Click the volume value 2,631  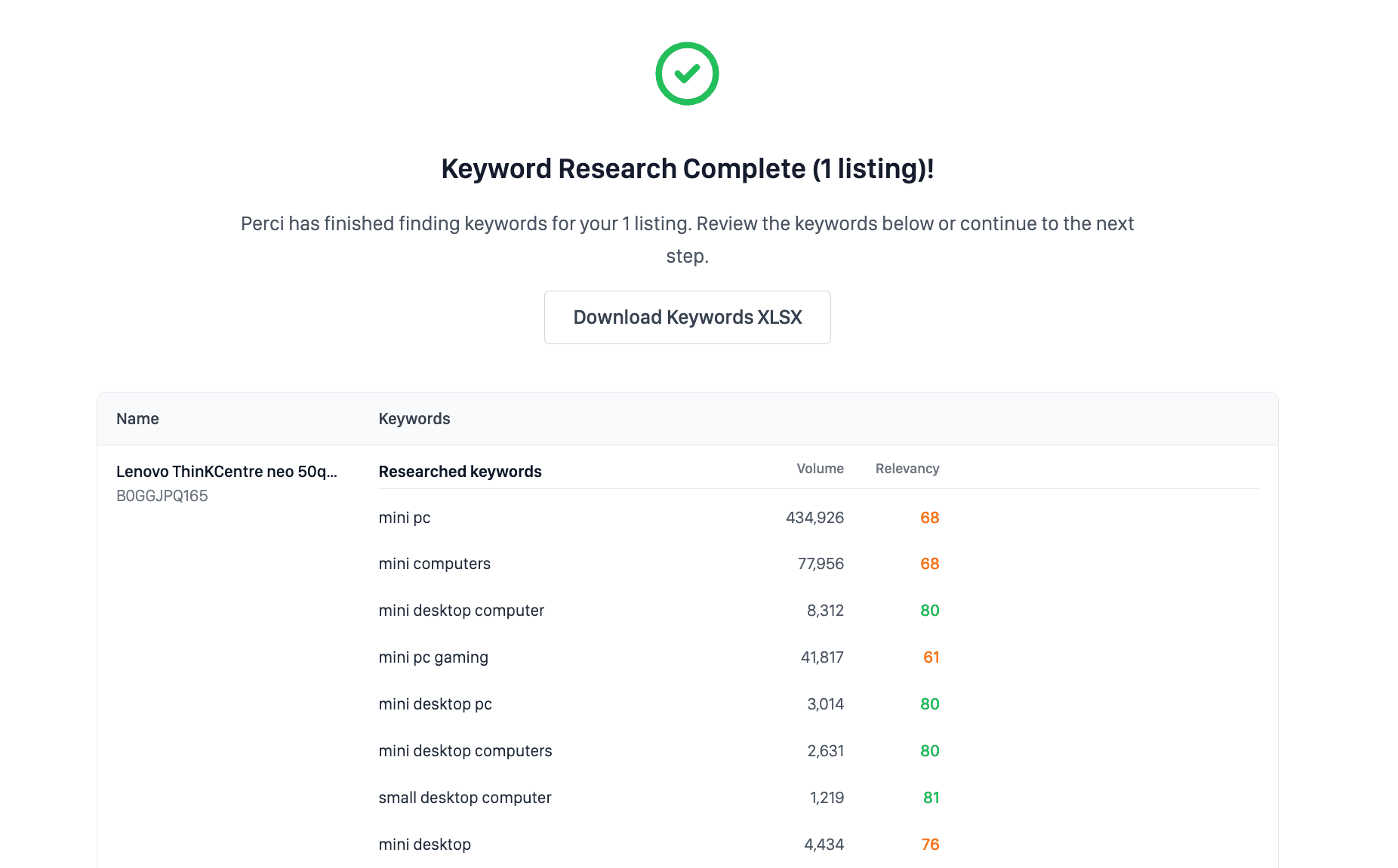coord(825,751)
